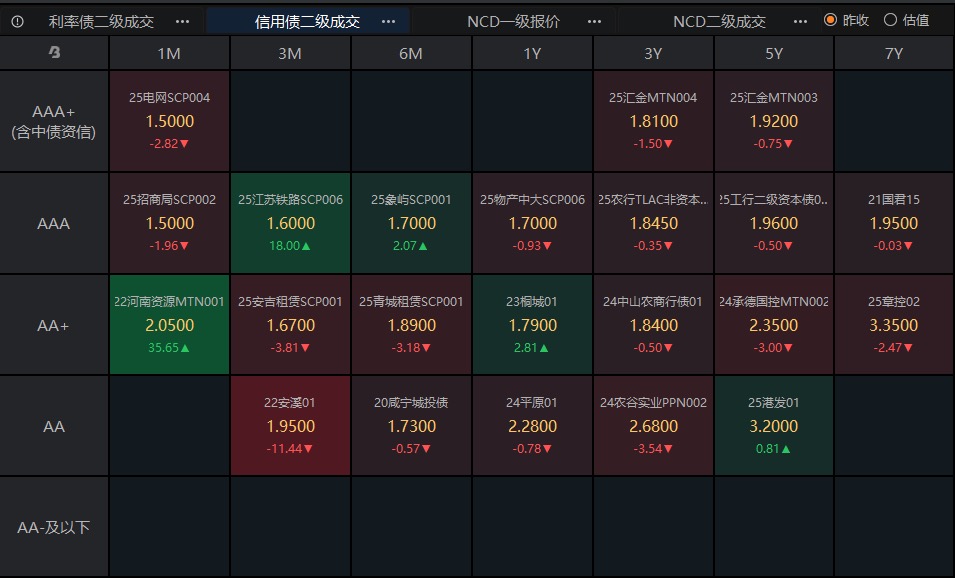
Task: Click the 5Y column header
Action: click(x=774, y=53)
